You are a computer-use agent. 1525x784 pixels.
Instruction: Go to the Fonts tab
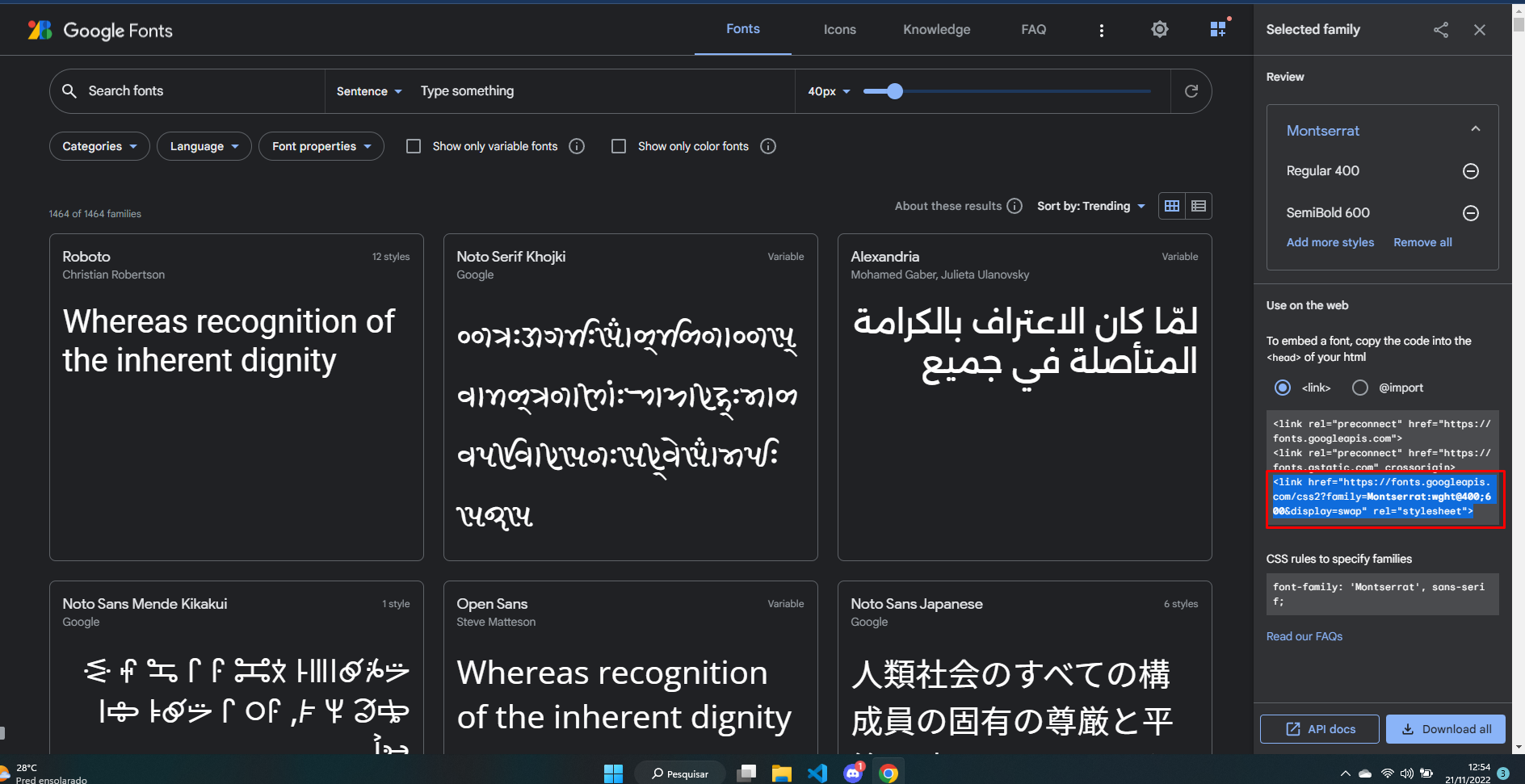tap(743, 29)
